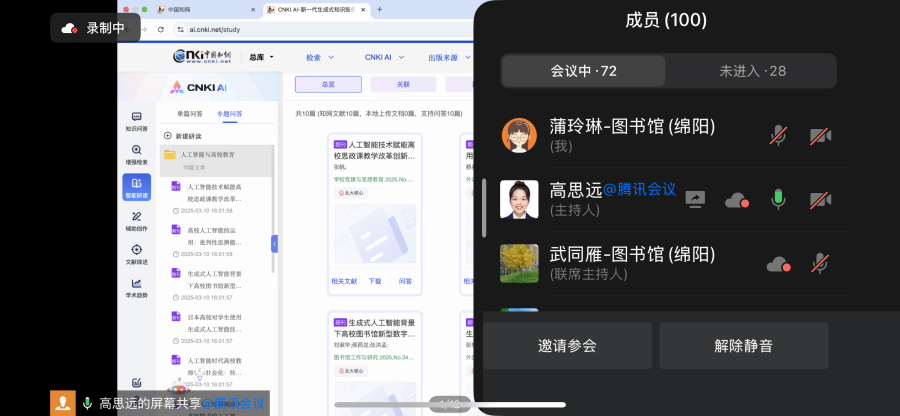The height and width of the screenshot is (416, 900).
Task: Close the CNKI AI browser tab
Action: (363, 10)
